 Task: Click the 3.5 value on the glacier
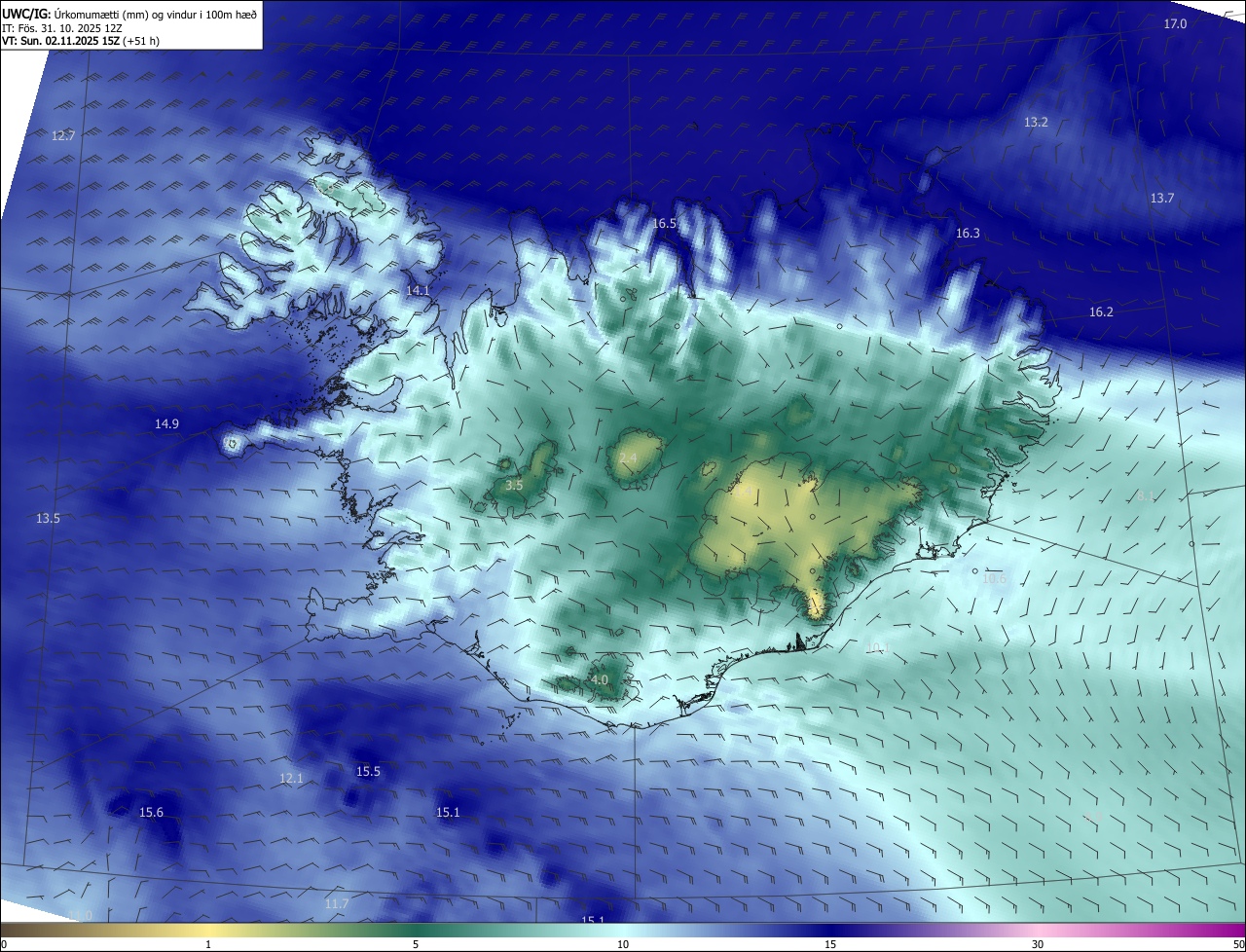pos(515,484)
